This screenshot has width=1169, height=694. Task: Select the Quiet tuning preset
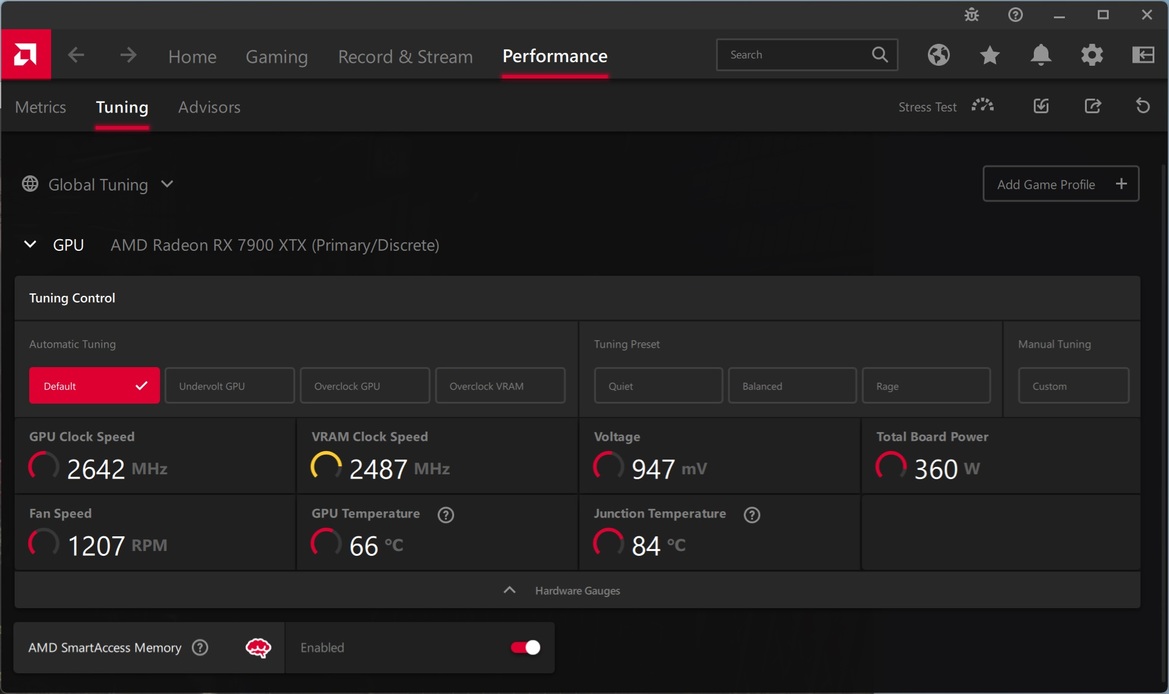coord(658,385)
